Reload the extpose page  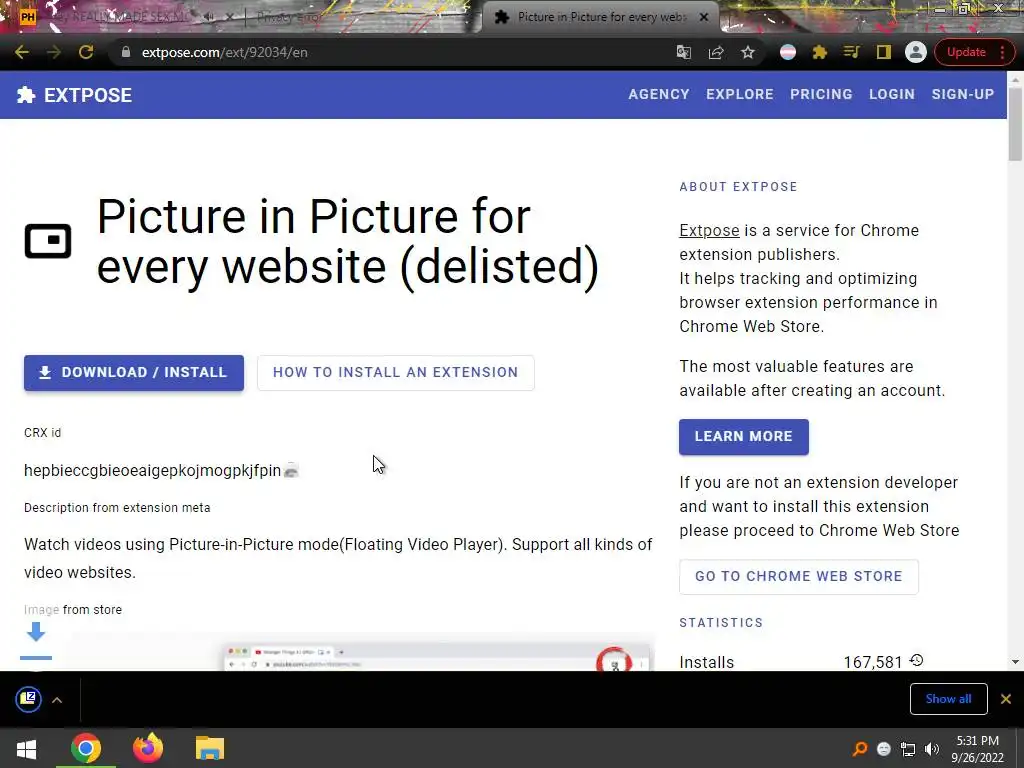(x=86, y=52)
